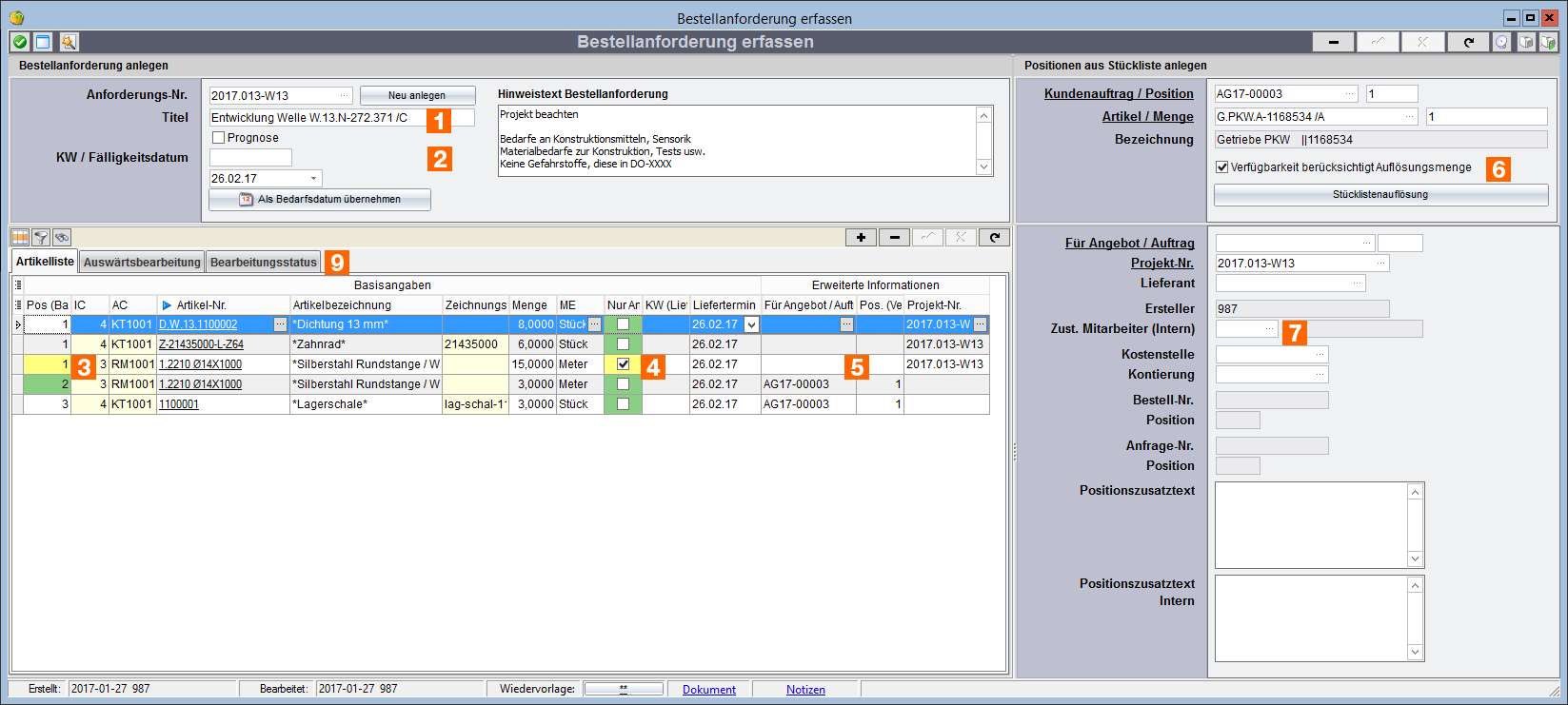Click the 'Stücklistenauflösung' button

(x=1380, y=195)
